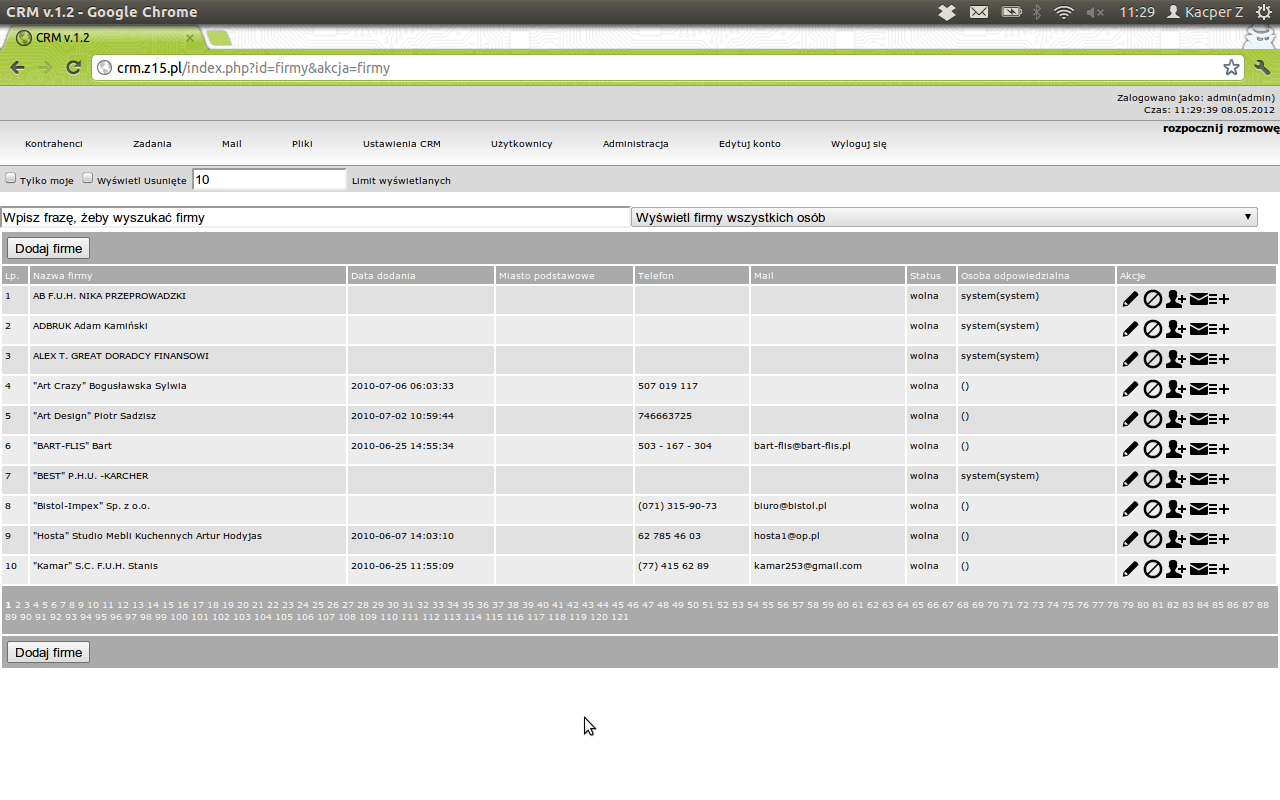This screenshot has height=800, width=1280.
Task: Open the mail indicator in the top panel
Action: click(x=979, y=12)
